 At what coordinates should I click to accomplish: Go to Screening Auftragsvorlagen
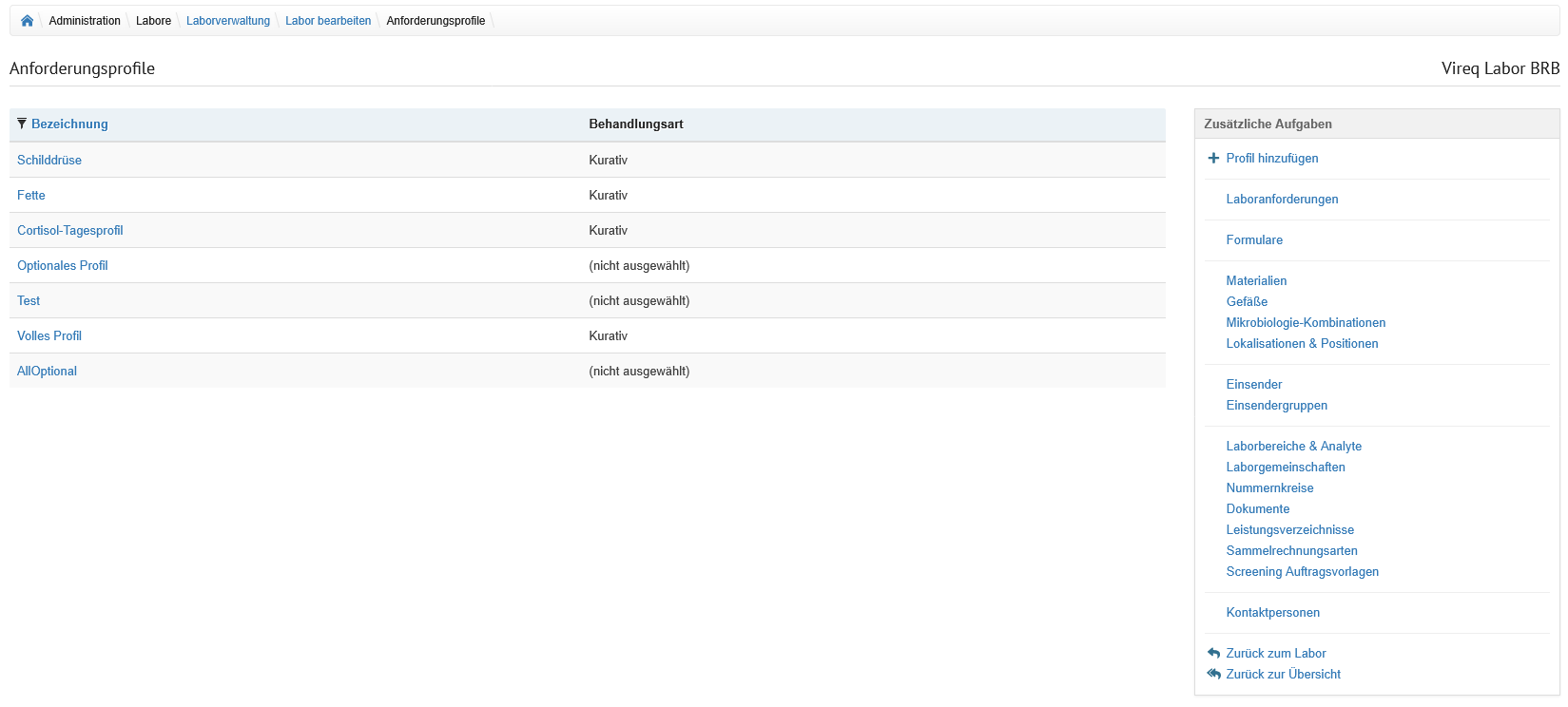click(1302, 572)
